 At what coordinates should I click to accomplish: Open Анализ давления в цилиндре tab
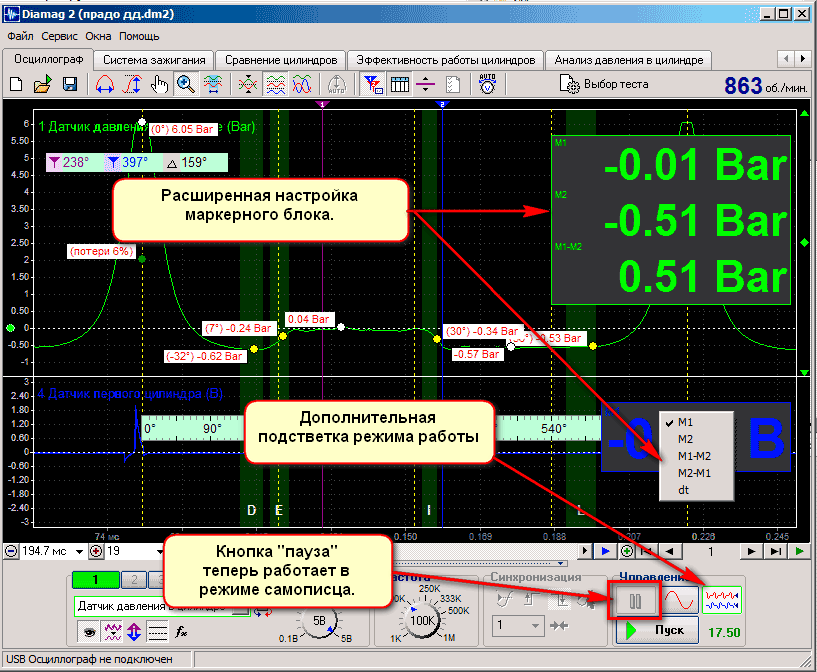[628, 60]
